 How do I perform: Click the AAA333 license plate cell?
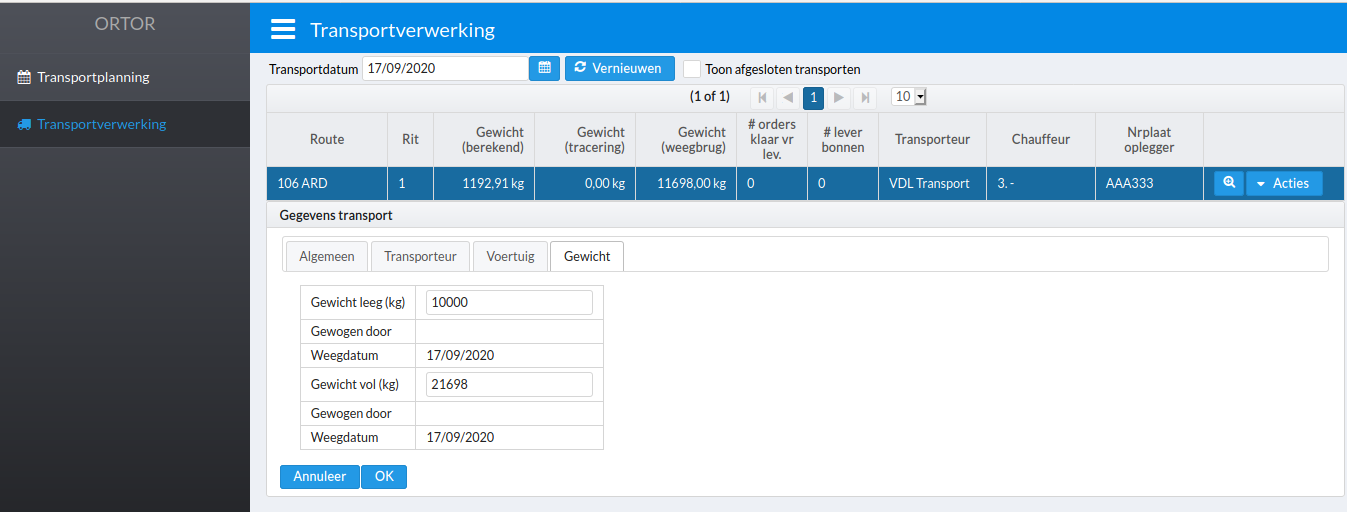pos(1149,183)
